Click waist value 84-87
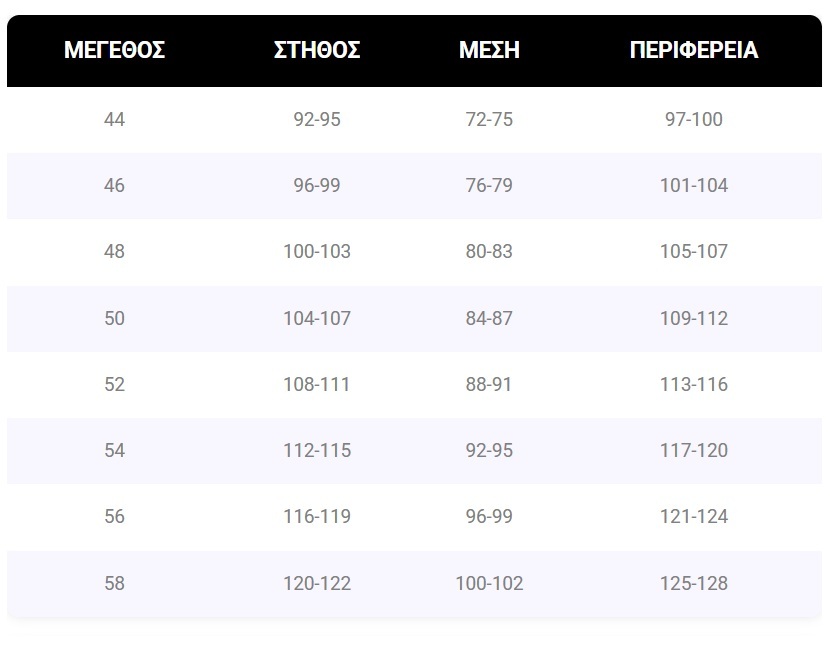 [x=489, y=319]
